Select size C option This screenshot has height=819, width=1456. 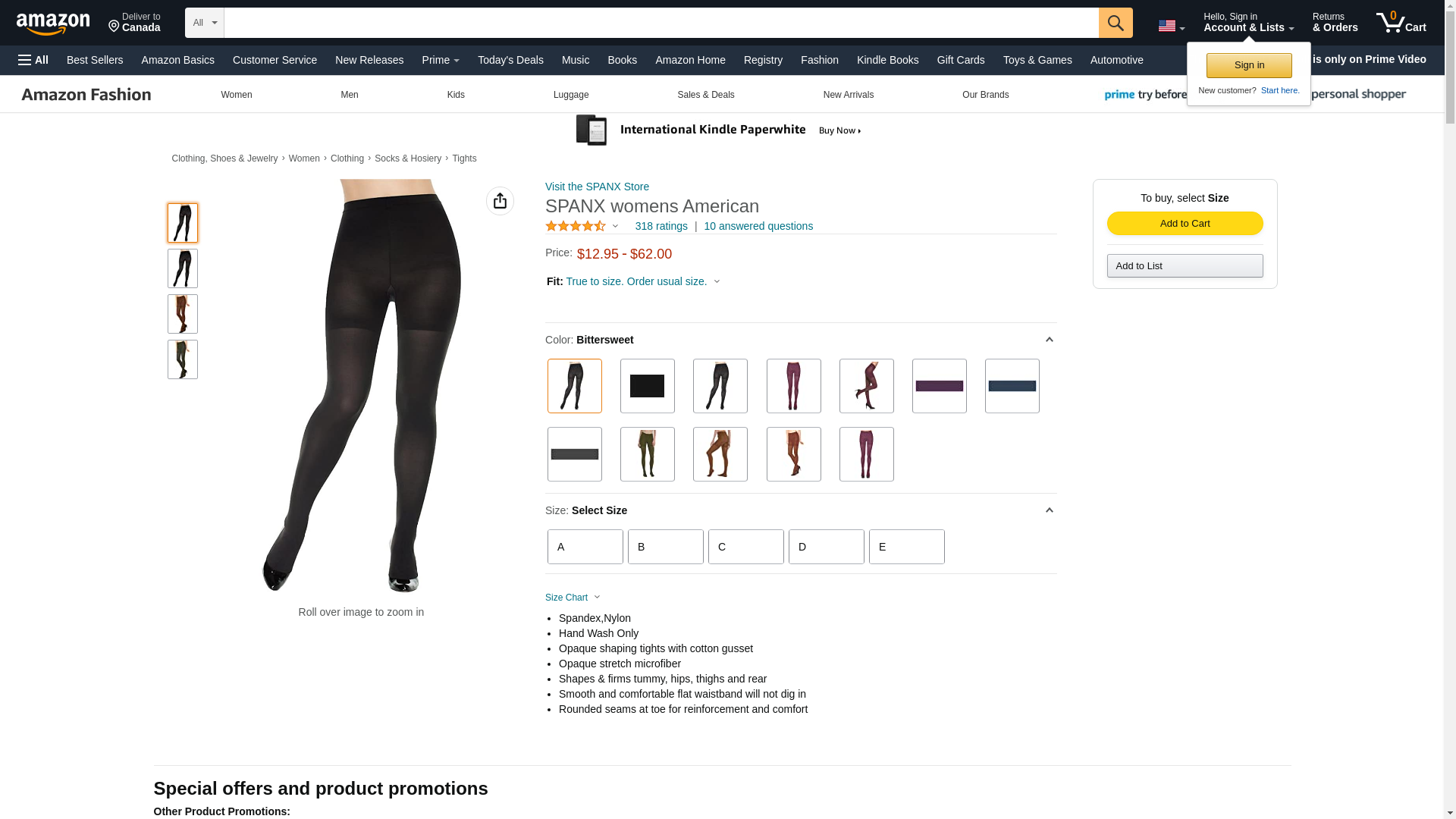(746, 547)
